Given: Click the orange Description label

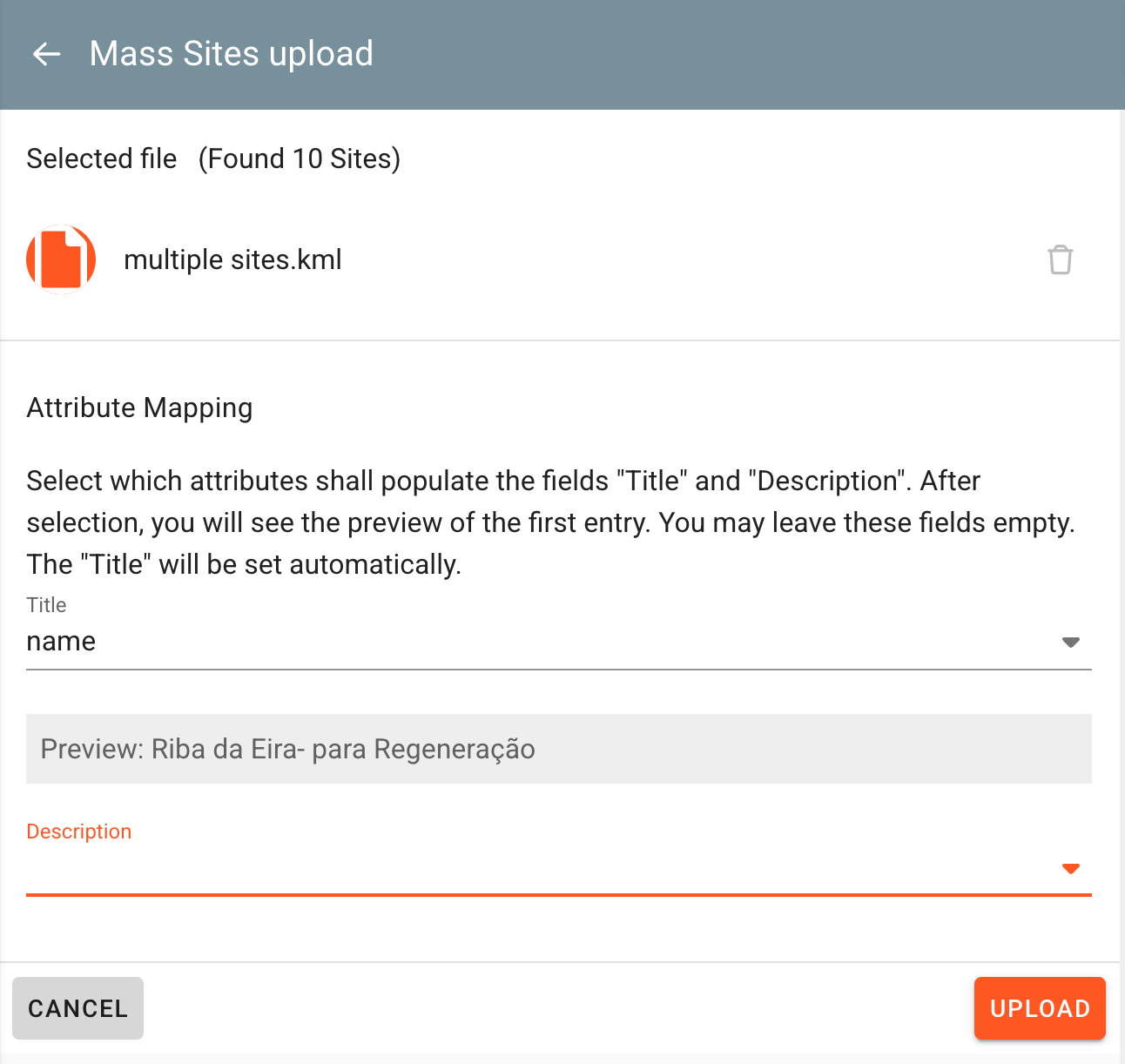Looking at the screenshot, I should click(x=79, y=832).
